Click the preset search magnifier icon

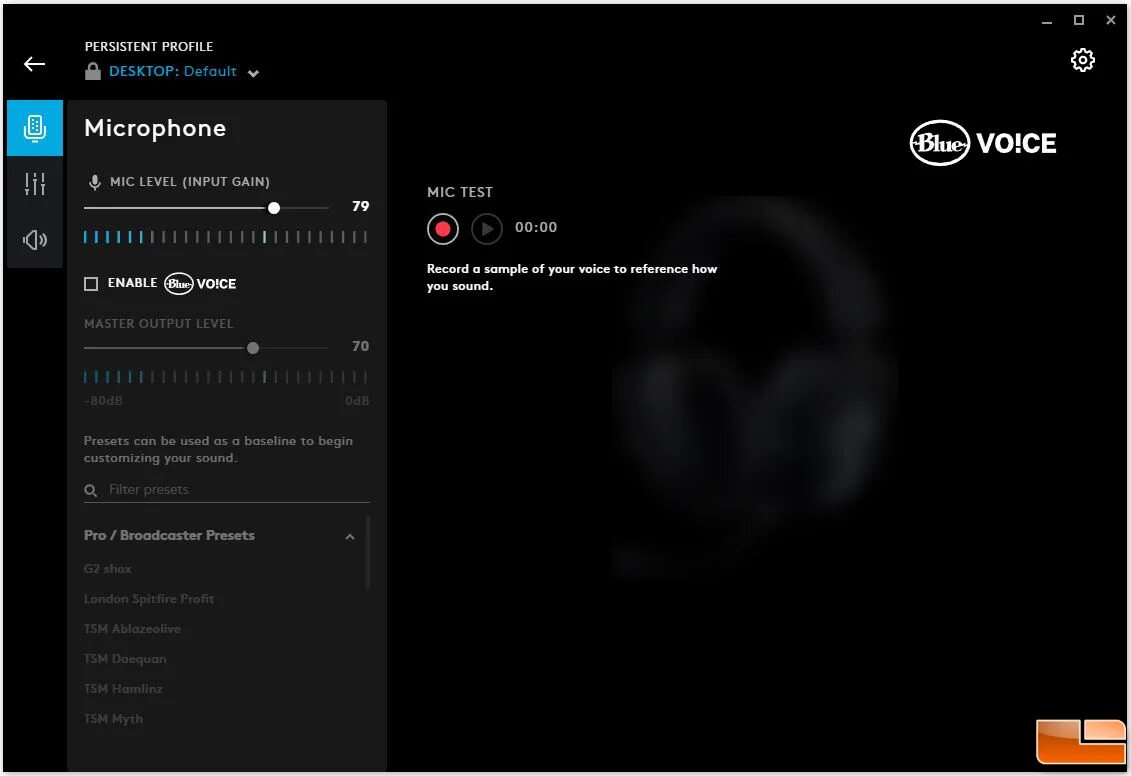click(x=91, y=490)
